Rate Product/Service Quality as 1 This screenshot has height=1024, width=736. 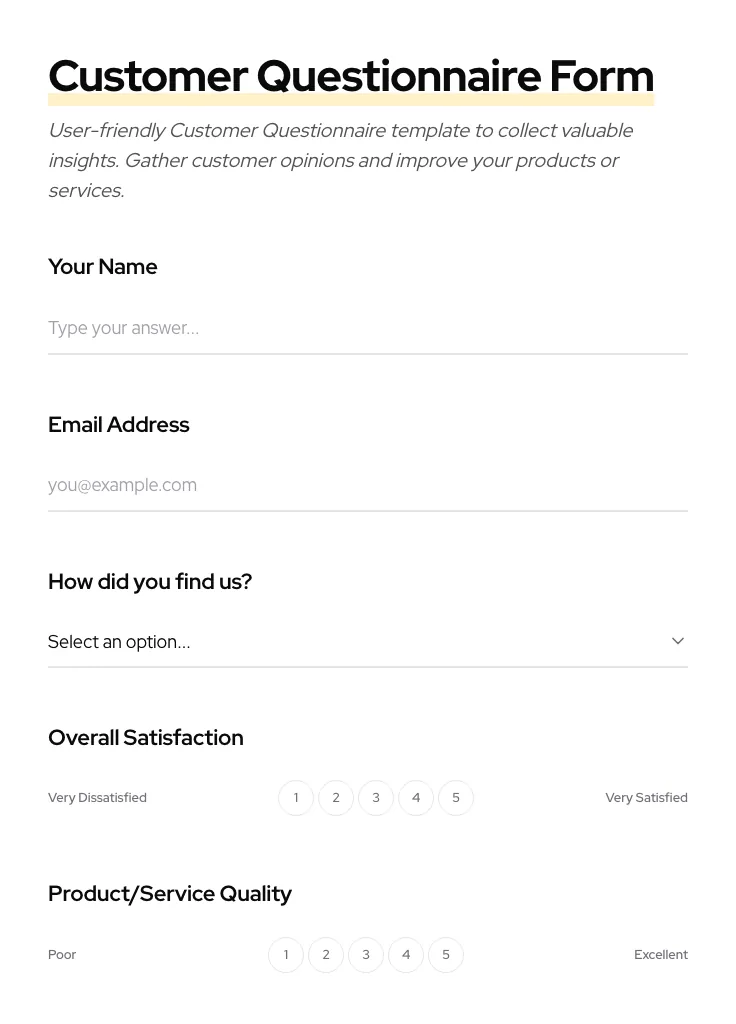click(286, 954)
